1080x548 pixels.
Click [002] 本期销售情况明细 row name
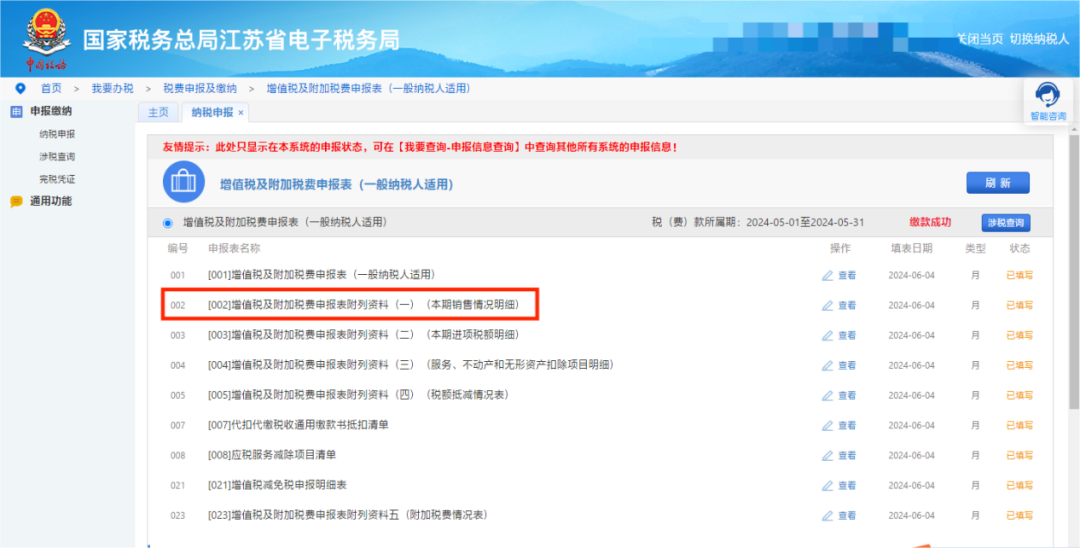pos(363,305)
